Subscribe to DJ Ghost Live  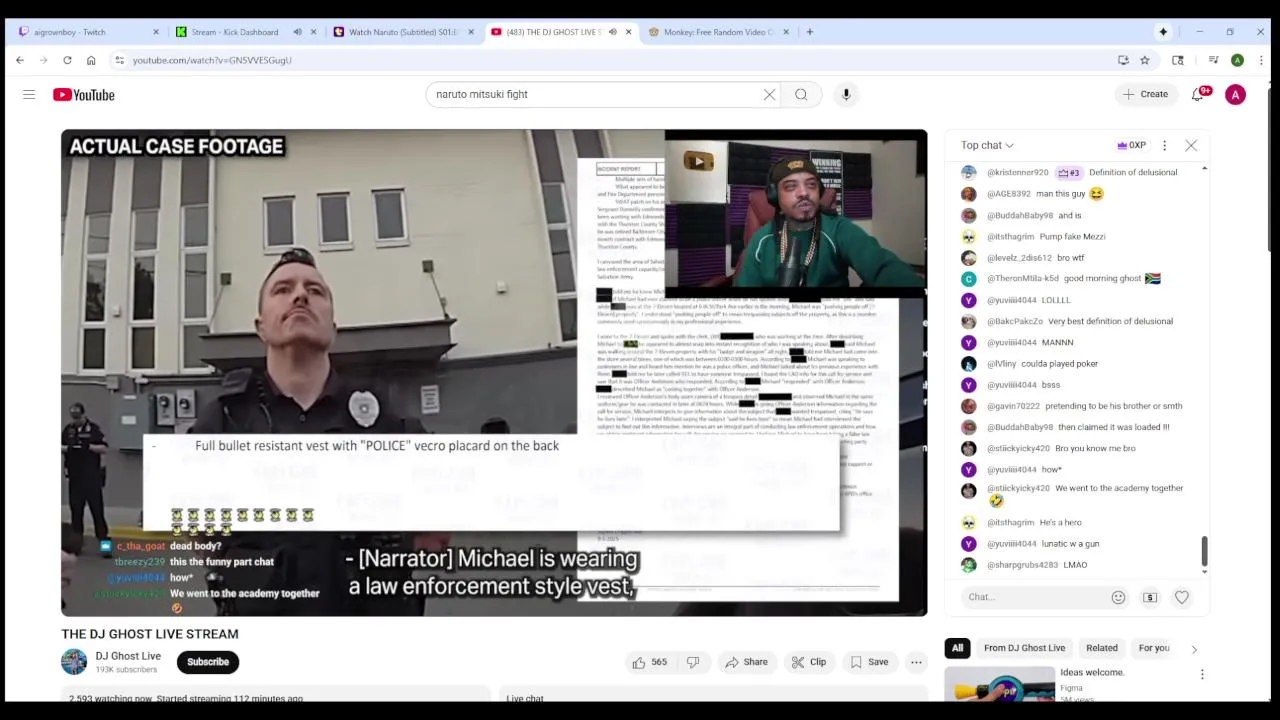pyautogui.click(x=208, y=662)
